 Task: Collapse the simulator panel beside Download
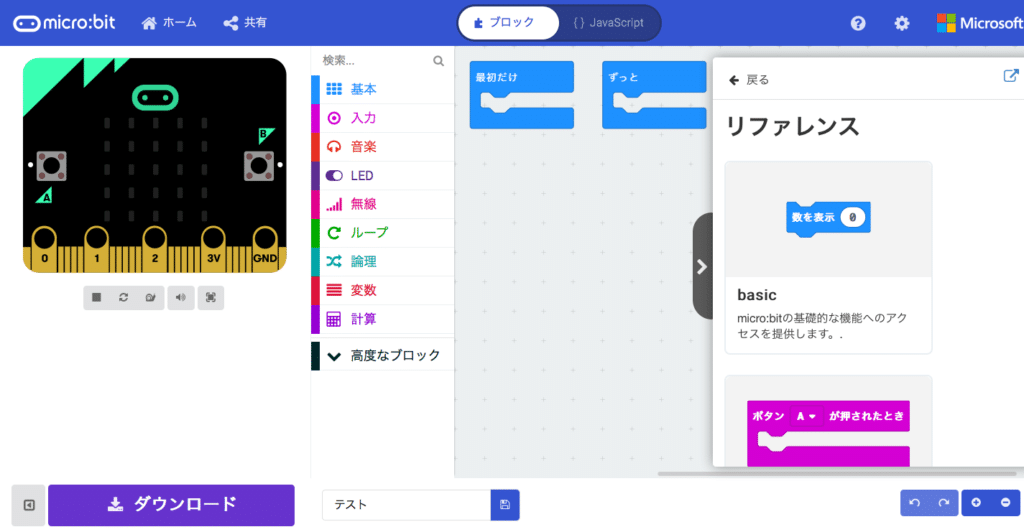29,505
